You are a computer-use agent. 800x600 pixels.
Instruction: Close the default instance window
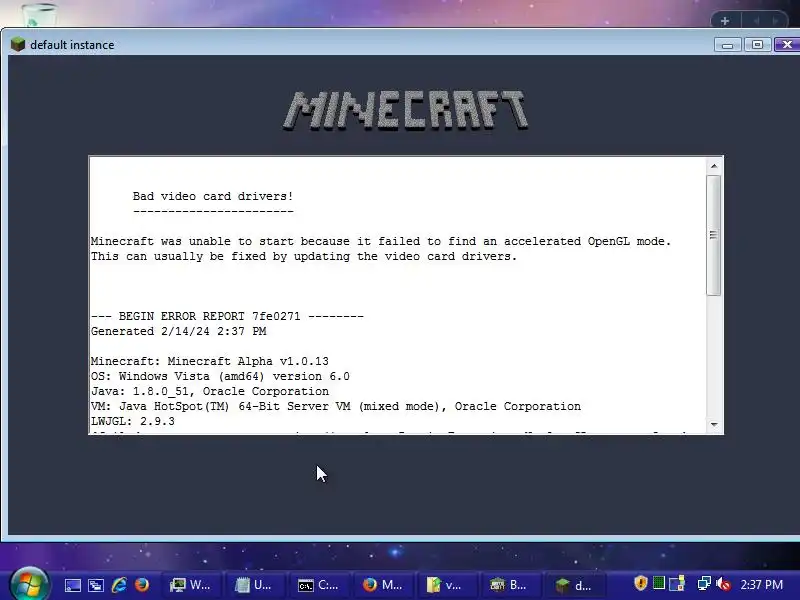[x=787, y=45]
